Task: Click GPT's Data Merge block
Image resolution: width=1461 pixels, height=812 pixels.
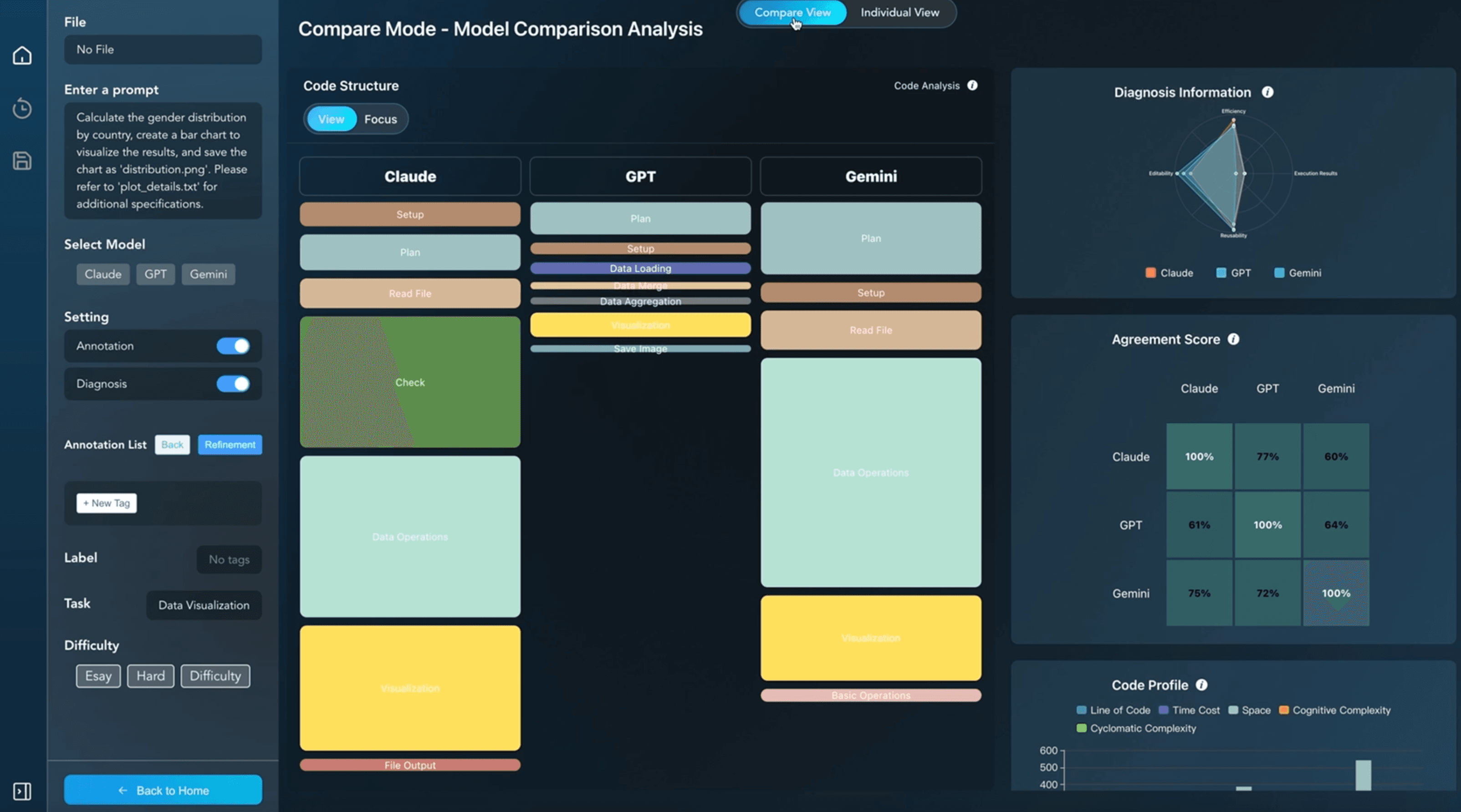Action: [640, 285]
